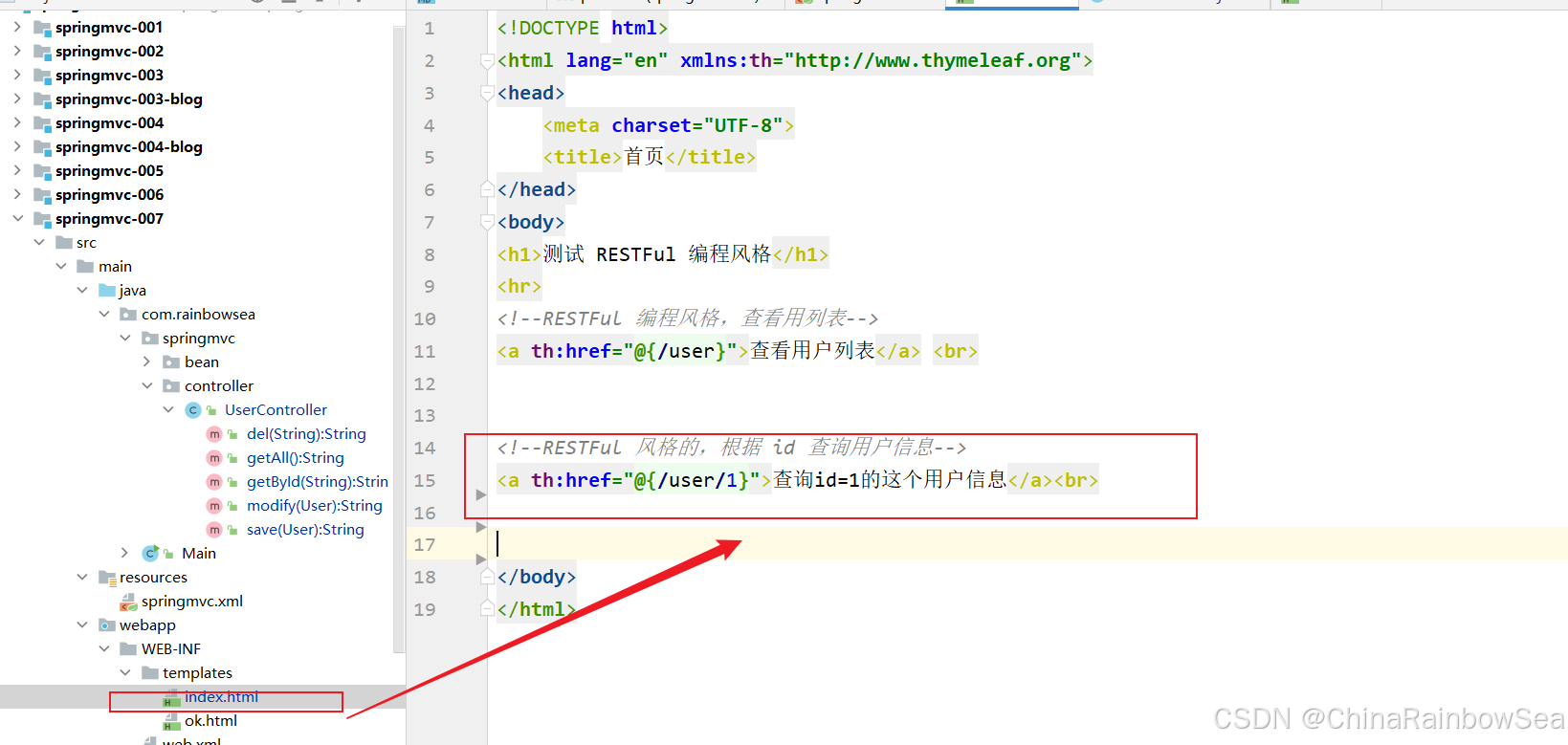The image size is (1568, 745).
Task: Collapse the resources folder
Action: [82, 577]
